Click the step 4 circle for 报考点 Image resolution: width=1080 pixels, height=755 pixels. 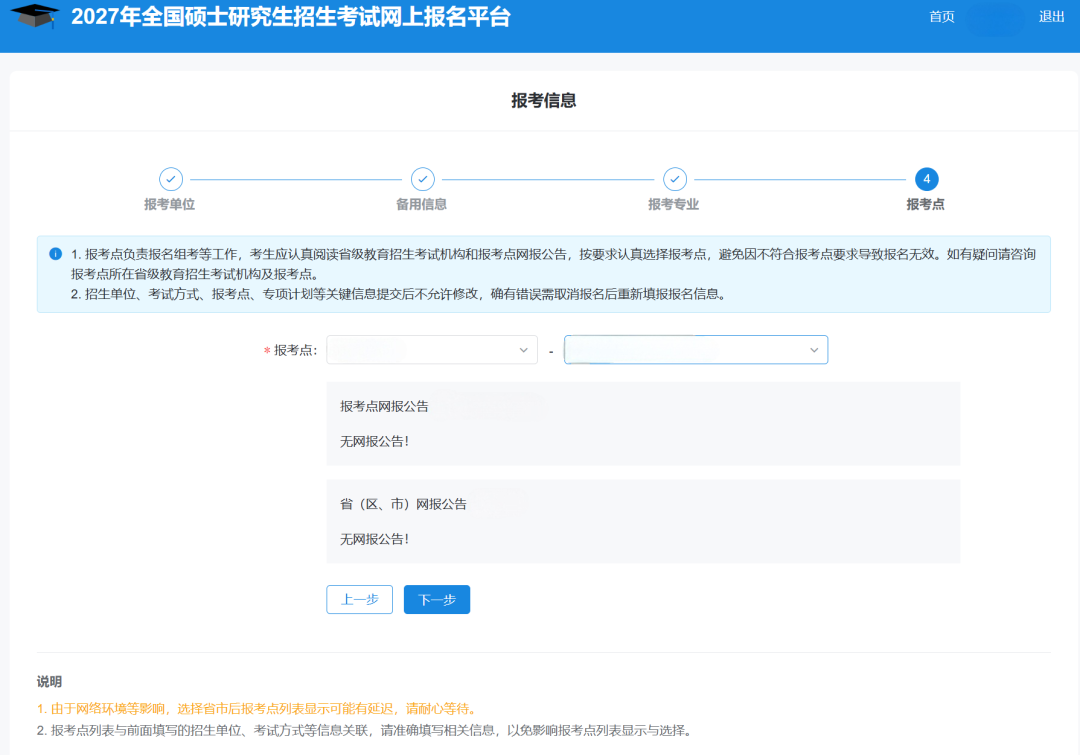pyautogui.click(x=926, y=179)
